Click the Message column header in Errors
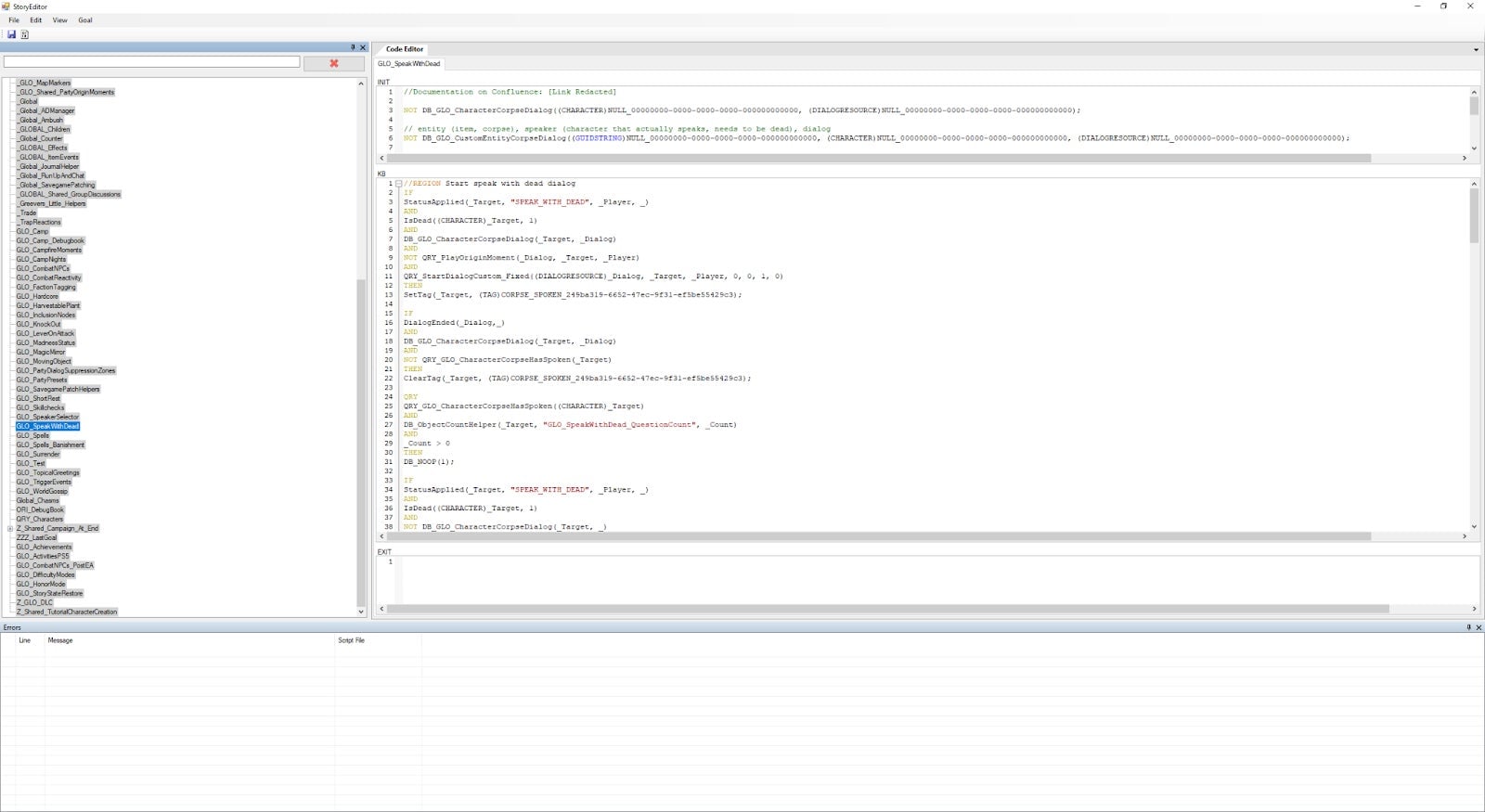The height and width of the screenshot is (812, 1485). tap(60, 640)
